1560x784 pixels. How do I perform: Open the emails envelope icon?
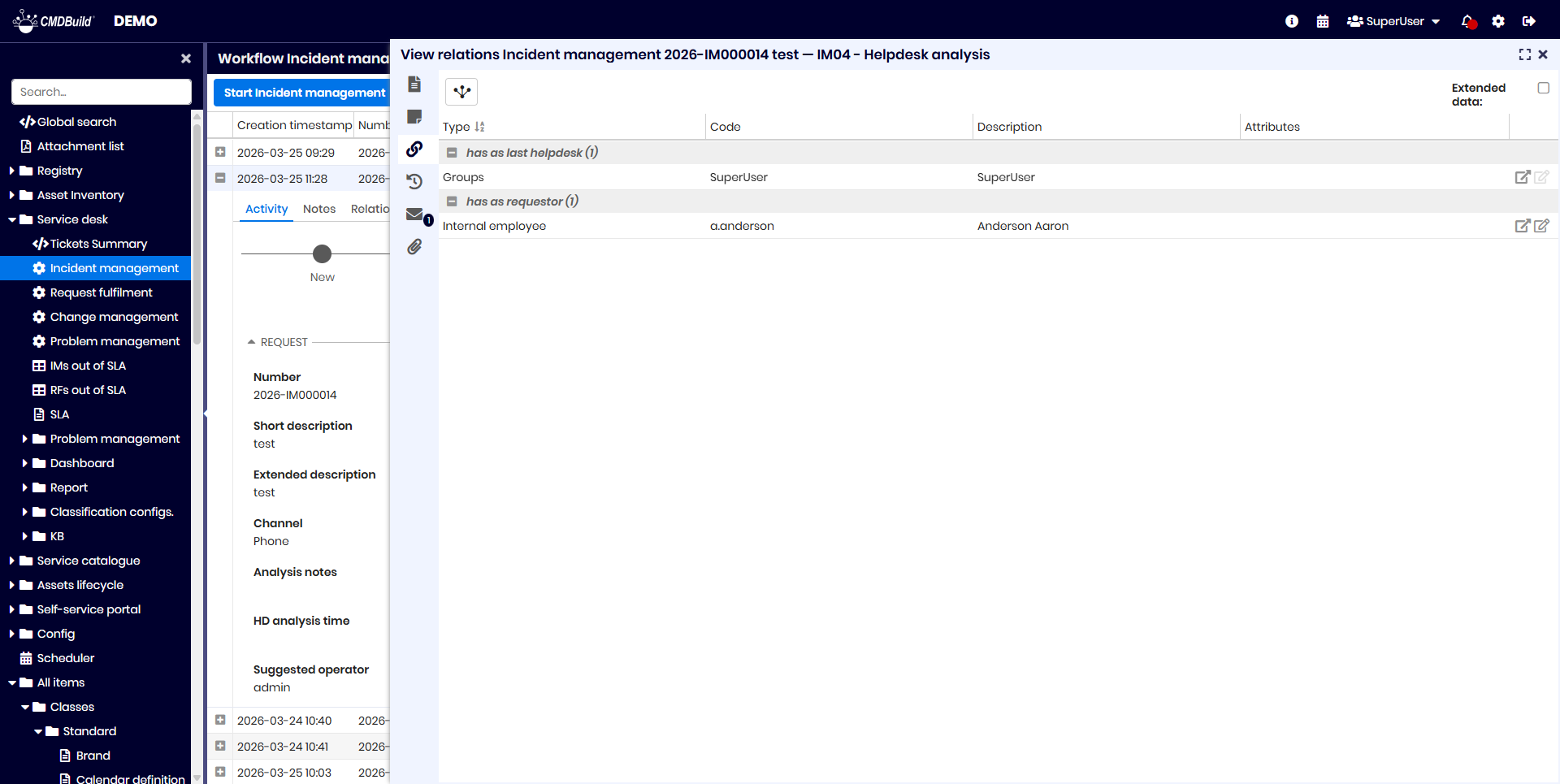(x=414, y=214)
